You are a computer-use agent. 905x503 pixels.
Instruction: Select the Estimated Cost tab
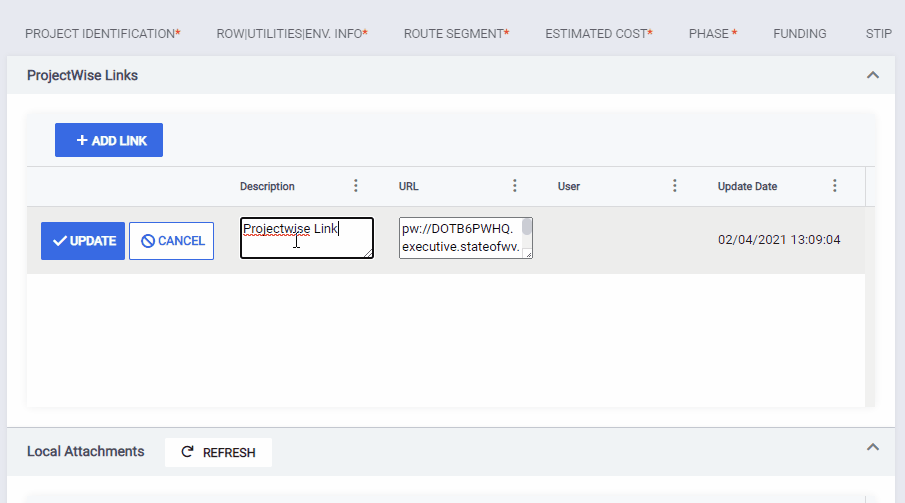pyautogui.click(x=599, y=33)
